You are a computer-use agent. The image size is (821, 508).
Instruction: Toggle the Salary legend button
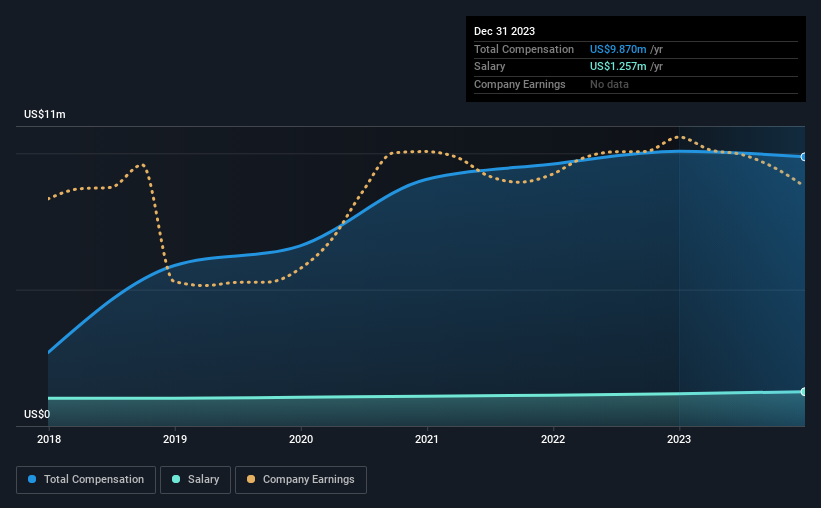click(195, 480)
